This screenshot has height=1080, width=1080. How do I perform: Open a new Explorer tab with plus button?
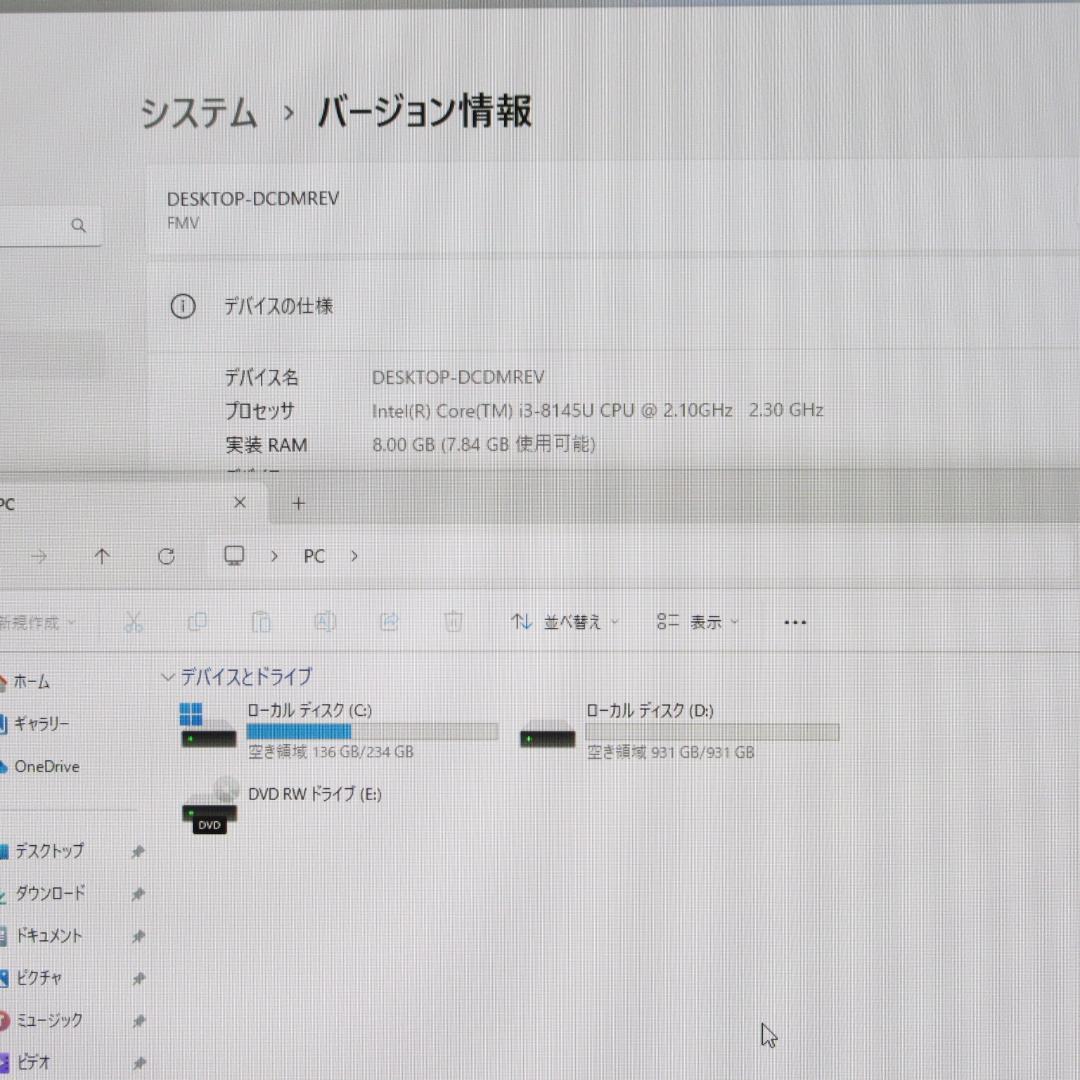pos(298,503)
